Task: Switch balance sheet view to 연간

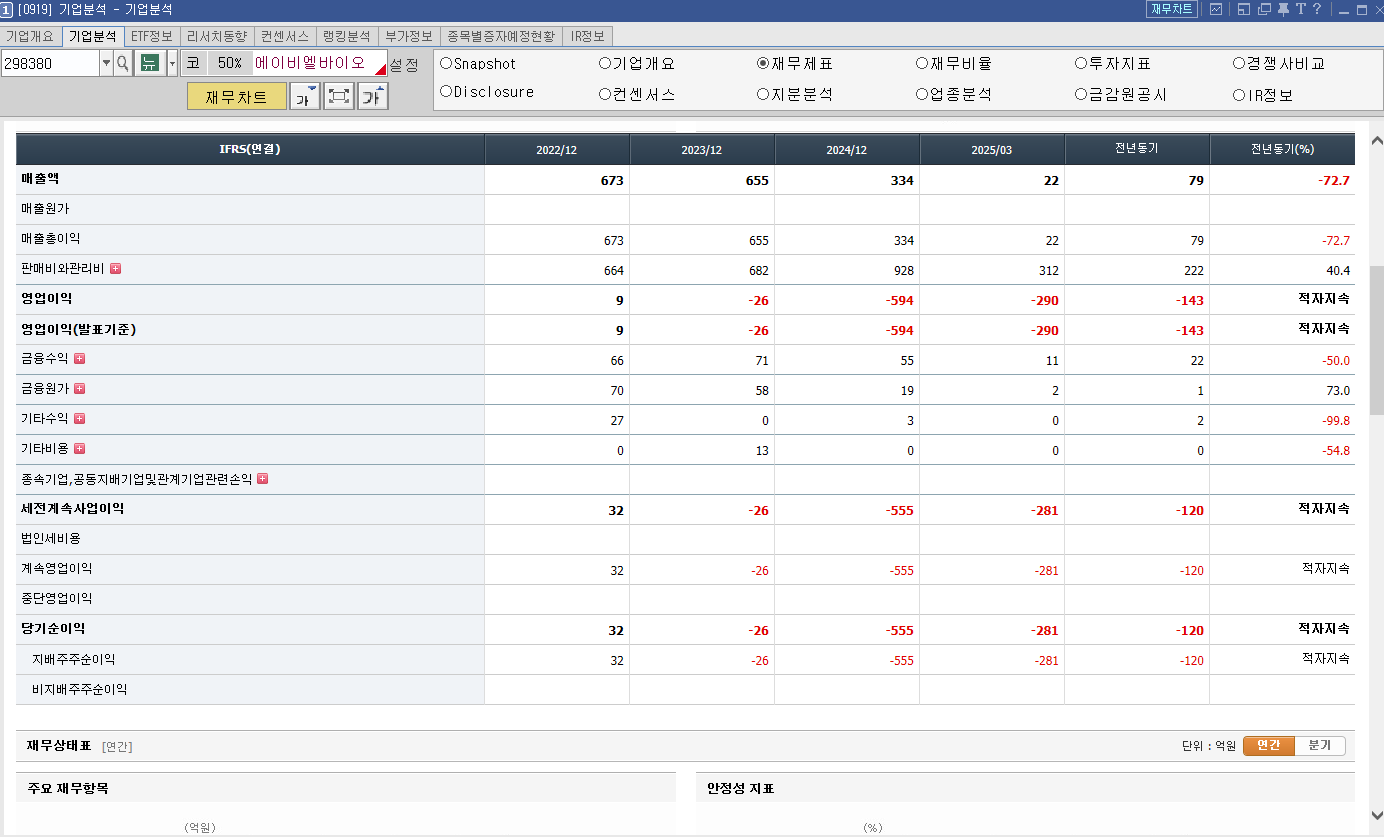Action: (x=1269, y=746)
